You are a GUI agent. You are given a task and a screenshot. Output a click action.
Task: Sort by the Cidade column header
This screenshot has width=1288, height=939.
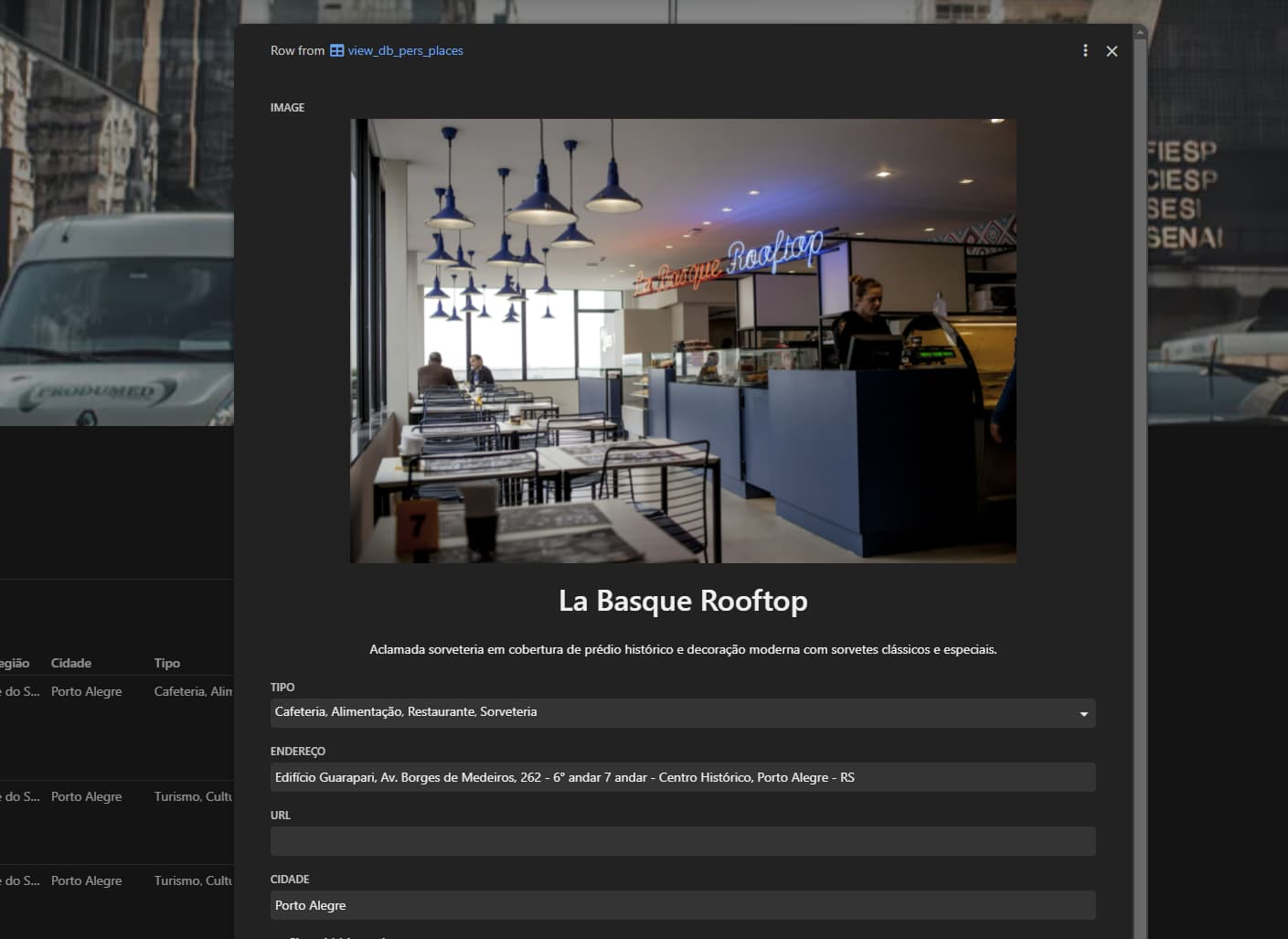pyautogui.click(x=71, y=663)
